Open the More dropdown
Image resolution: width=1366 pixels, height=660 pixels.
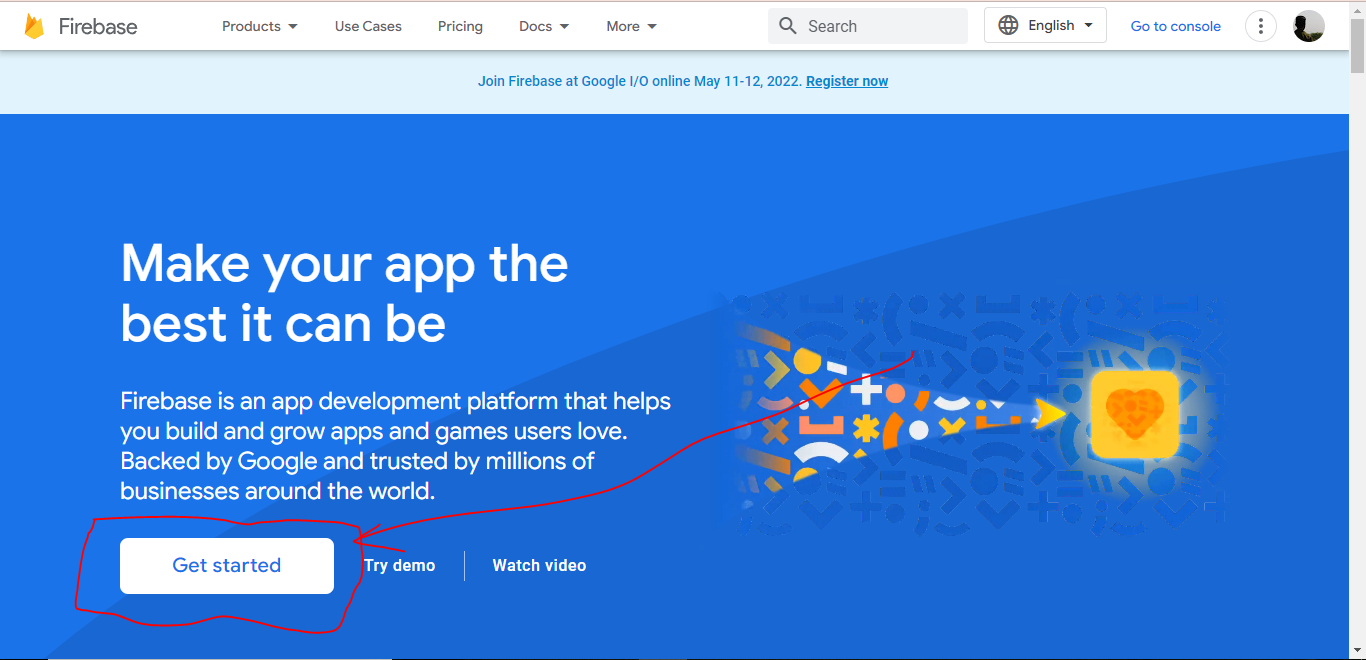click(x=630, y=26)
